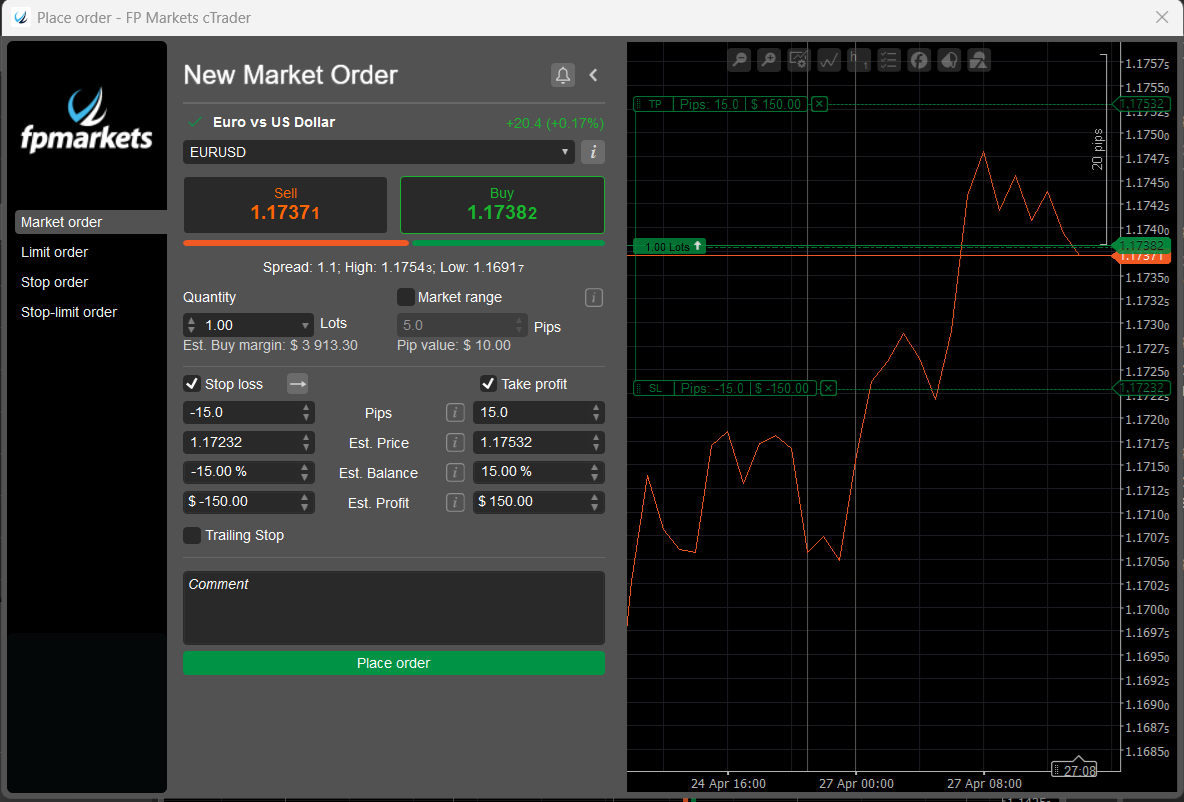Show Pips row info icon
This screenshot has width=1184, height=802.
coord(455,412)
